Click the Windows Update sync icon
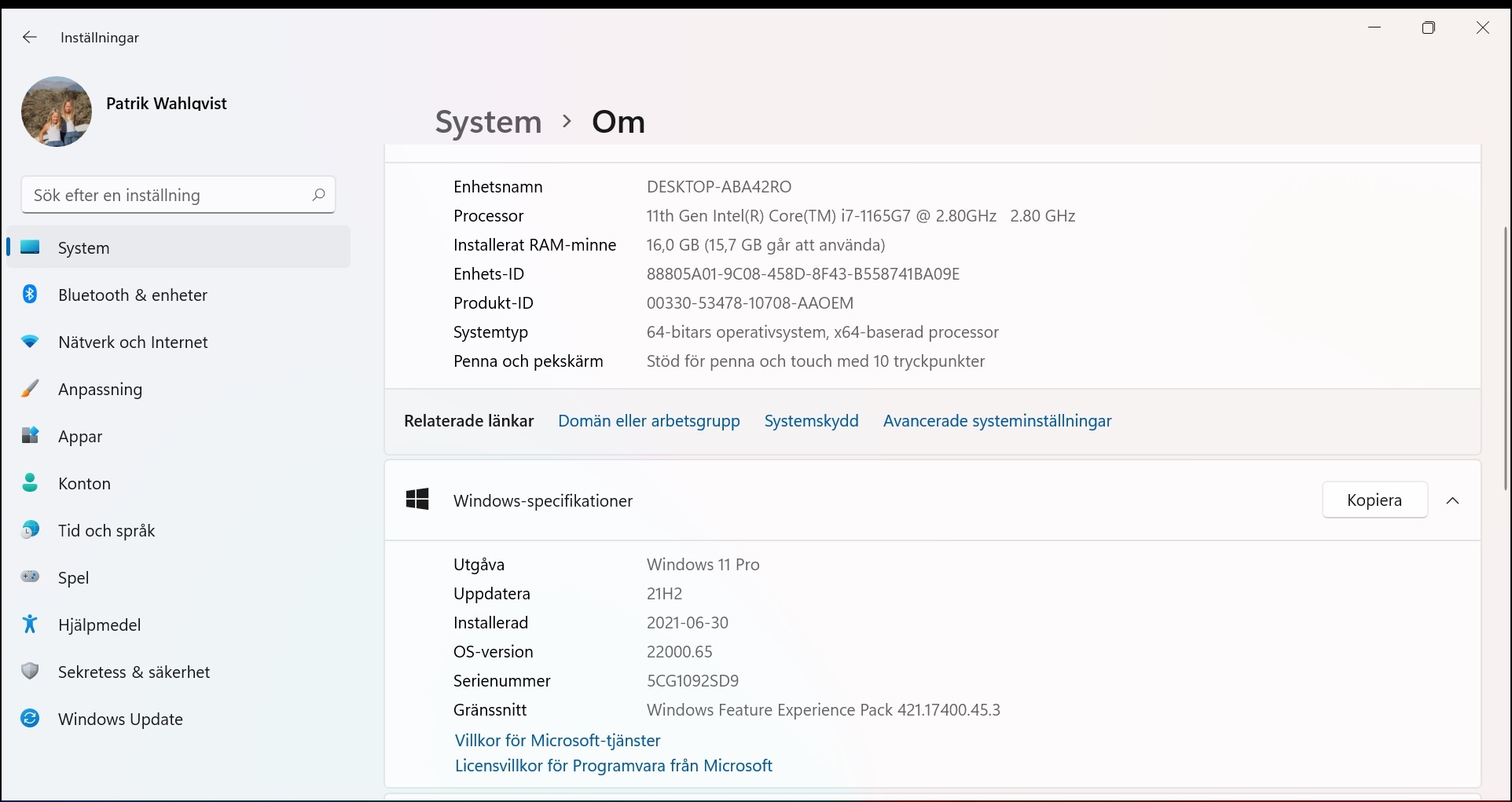 click(30, 719)
